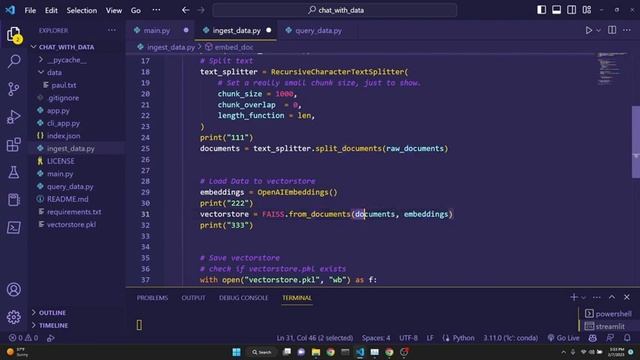Open the Customize Layout button

point(587,10)
